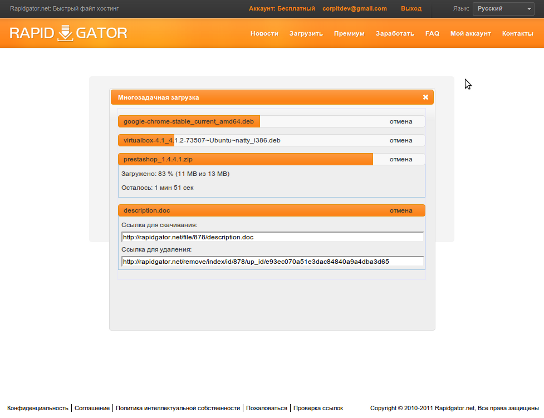Open the Контакты page
The image size is (544, 418).
(518, 34)
